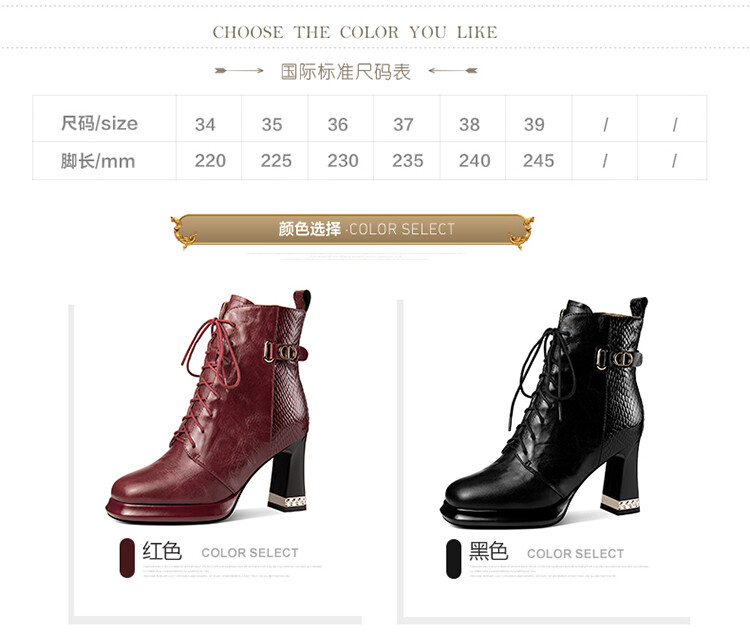750x635 pixels.
Task: Select size 38 in the size table
Action: [469, 124]
